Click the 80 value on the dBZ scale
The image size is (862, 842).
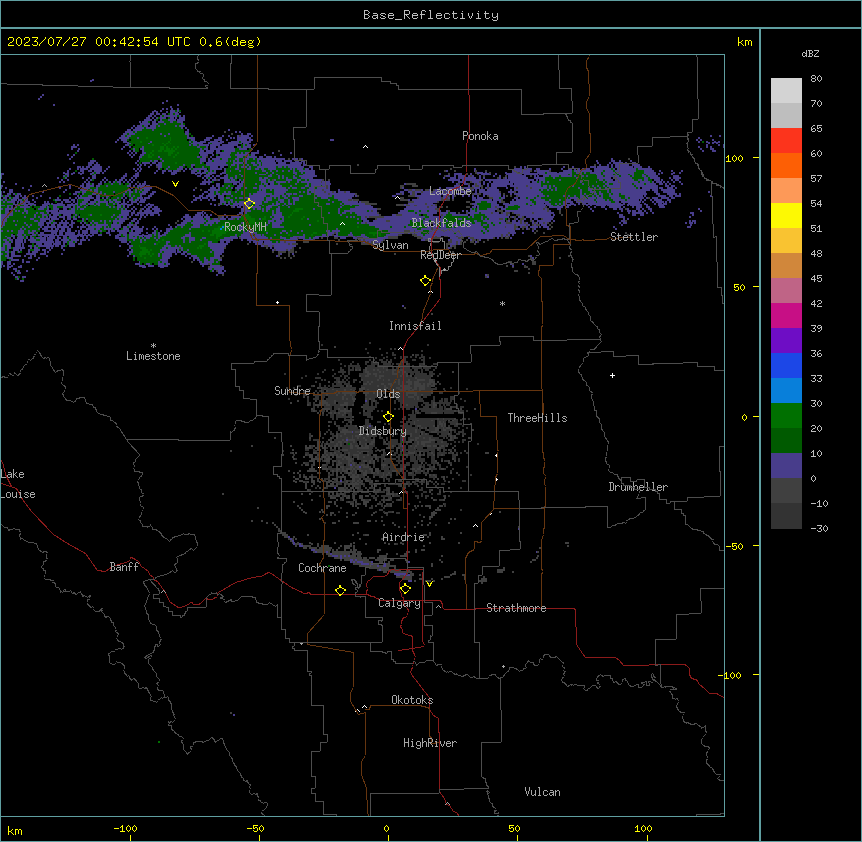coord(816,79)
